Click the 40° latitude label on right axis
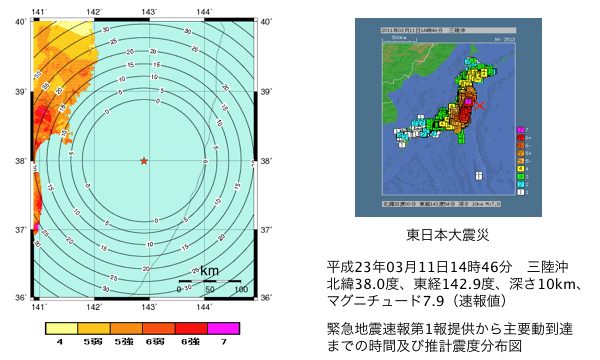Viewport: 600px width, 360px height. click(266, 22)
